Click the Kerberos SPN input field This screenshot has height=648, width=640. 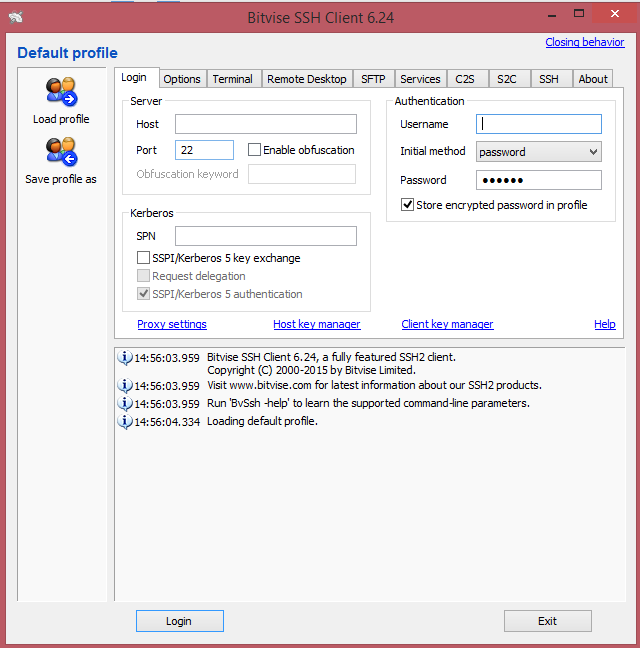[266, 236]
